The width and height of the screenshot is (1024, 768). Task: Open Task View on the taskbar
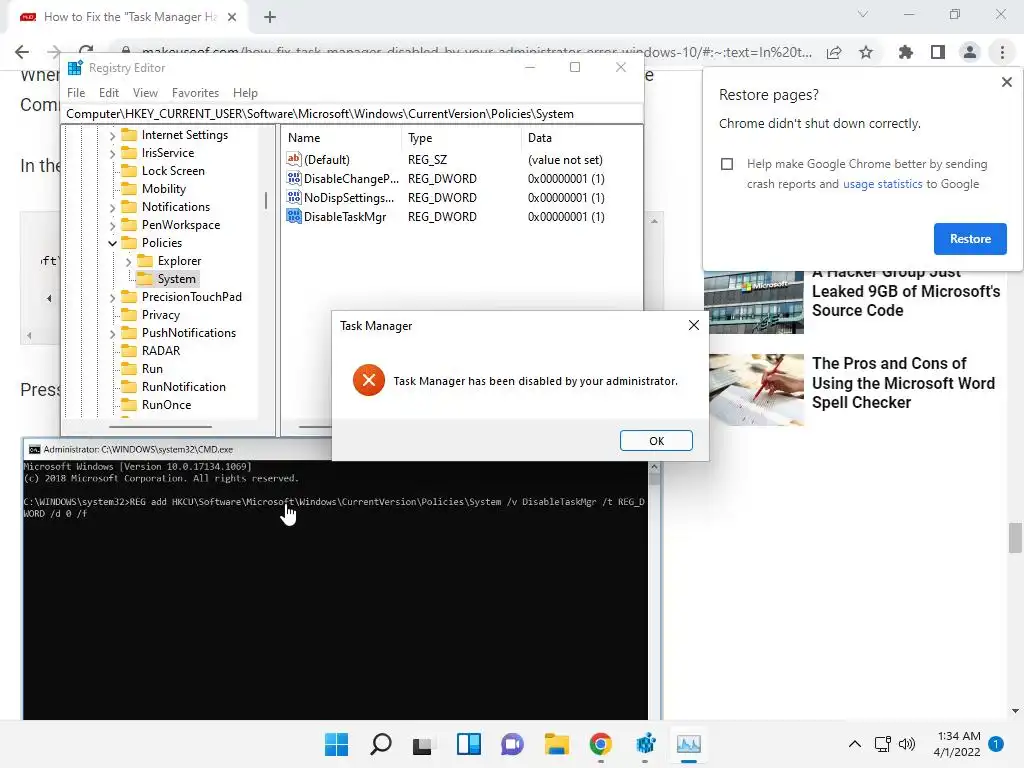(423, 744)
